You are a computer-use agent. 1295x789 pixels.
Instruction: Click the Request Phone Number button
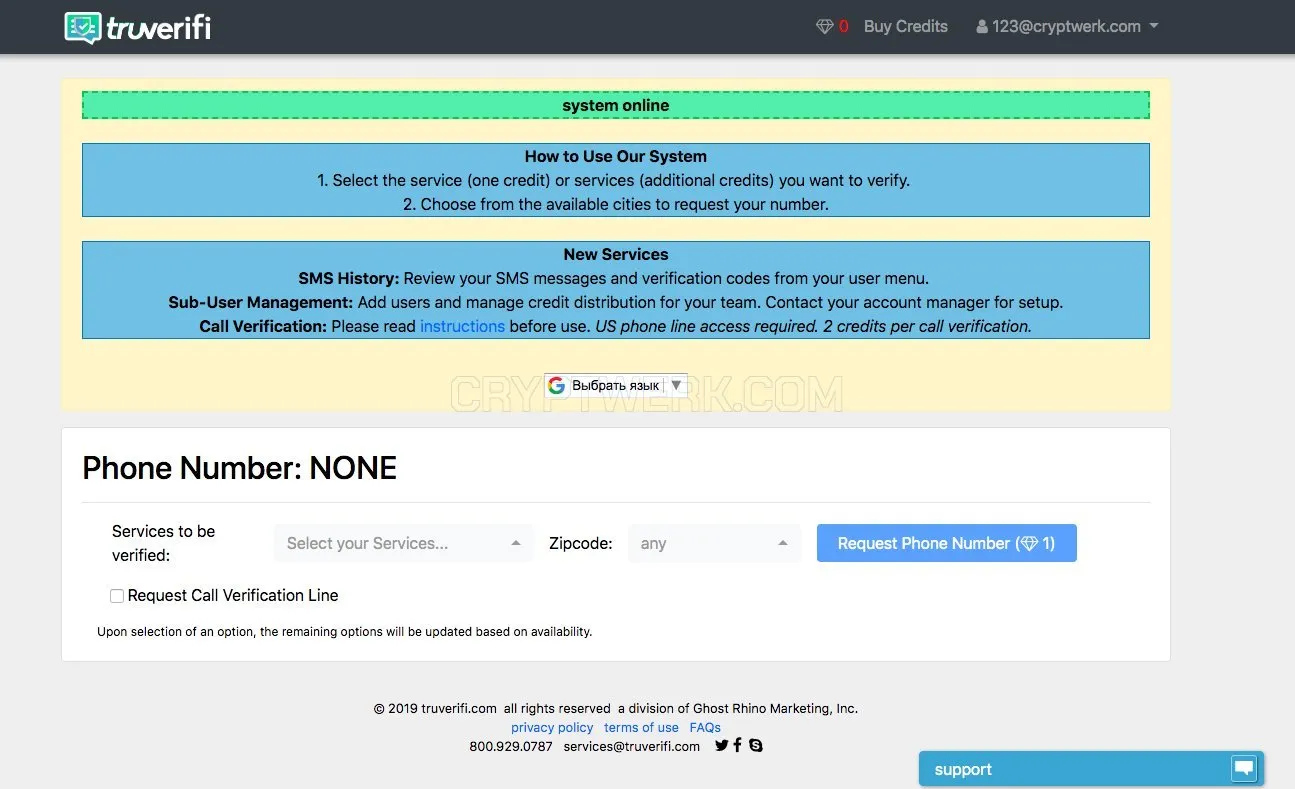point(946,543)
